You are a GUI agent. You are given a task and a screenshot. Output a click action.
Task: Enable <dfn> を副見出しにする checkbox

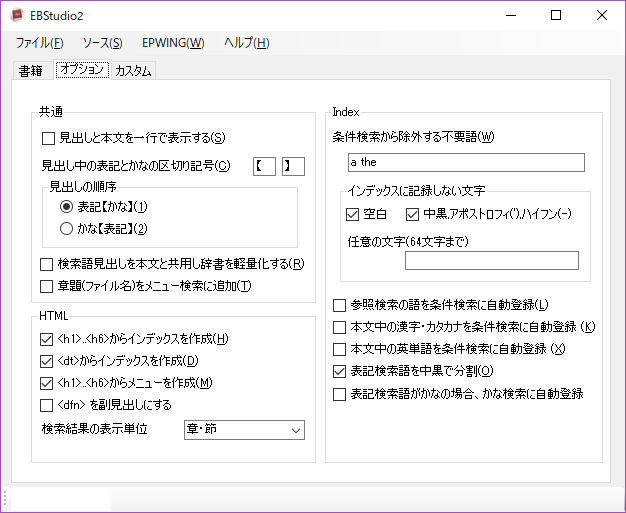pyautogui.click(x=47, y=405)
